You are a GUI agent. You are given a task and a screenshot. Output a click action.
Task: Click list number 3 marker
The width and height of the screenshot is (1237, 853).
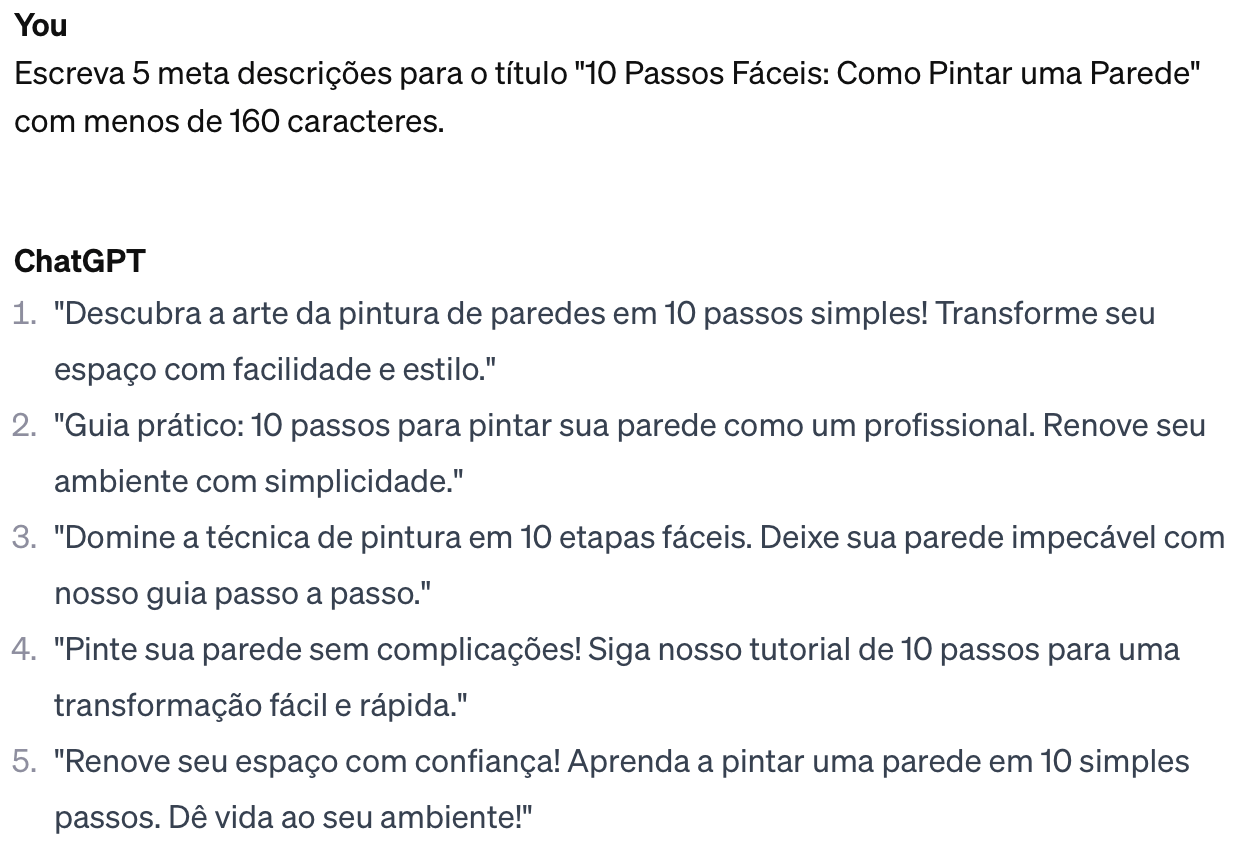(x=26, y=538)
